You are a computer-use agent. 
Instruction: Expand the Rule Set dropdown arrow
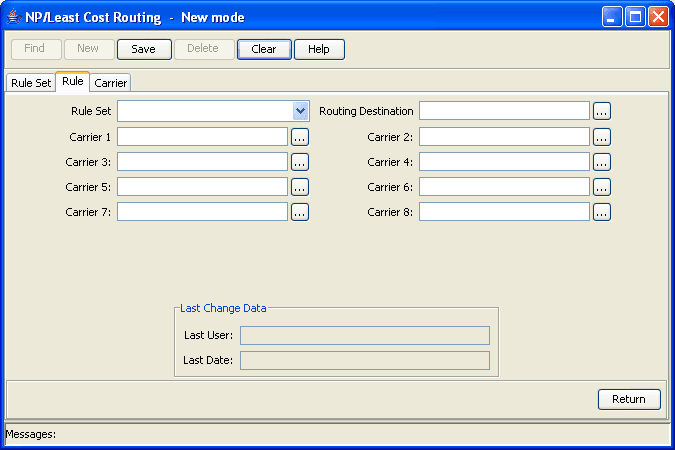[300, 111]
